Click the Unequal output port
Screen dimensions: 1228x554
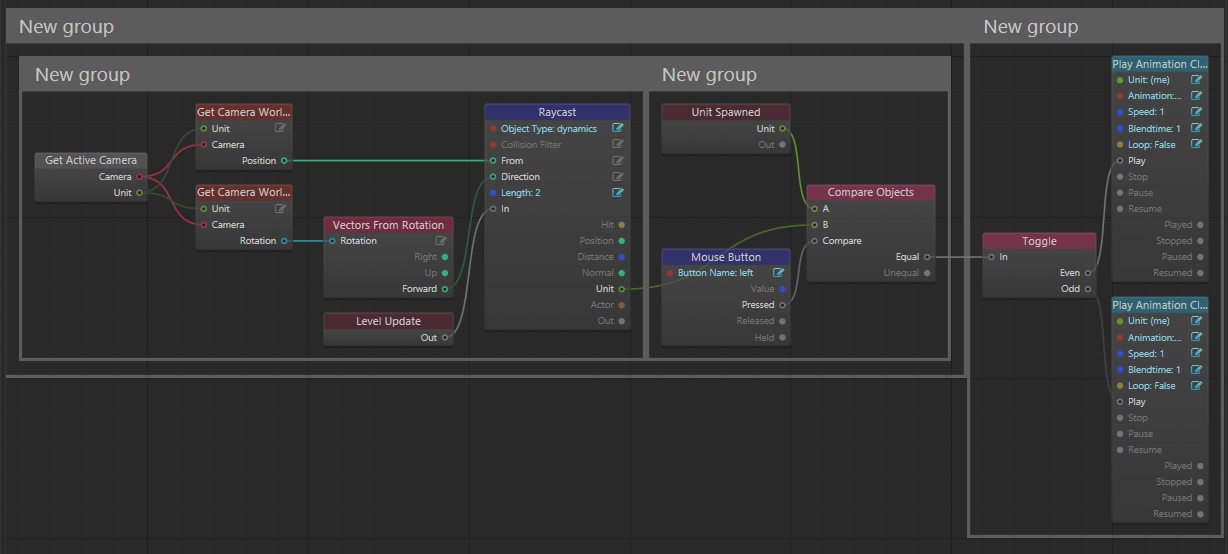(927, 273)
